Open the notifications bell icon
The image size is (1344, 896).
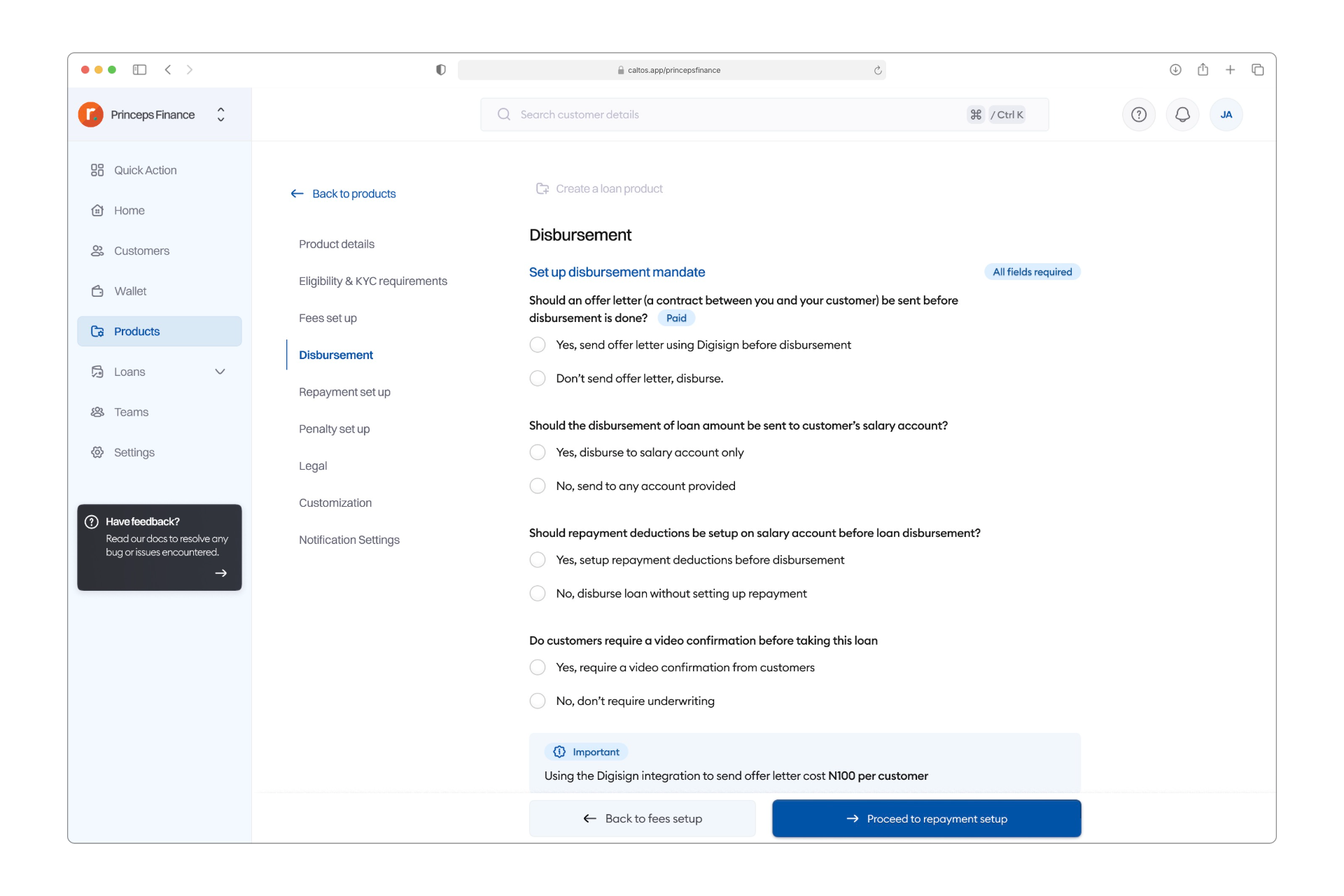pyautogui.click(x=1182, y=115)
